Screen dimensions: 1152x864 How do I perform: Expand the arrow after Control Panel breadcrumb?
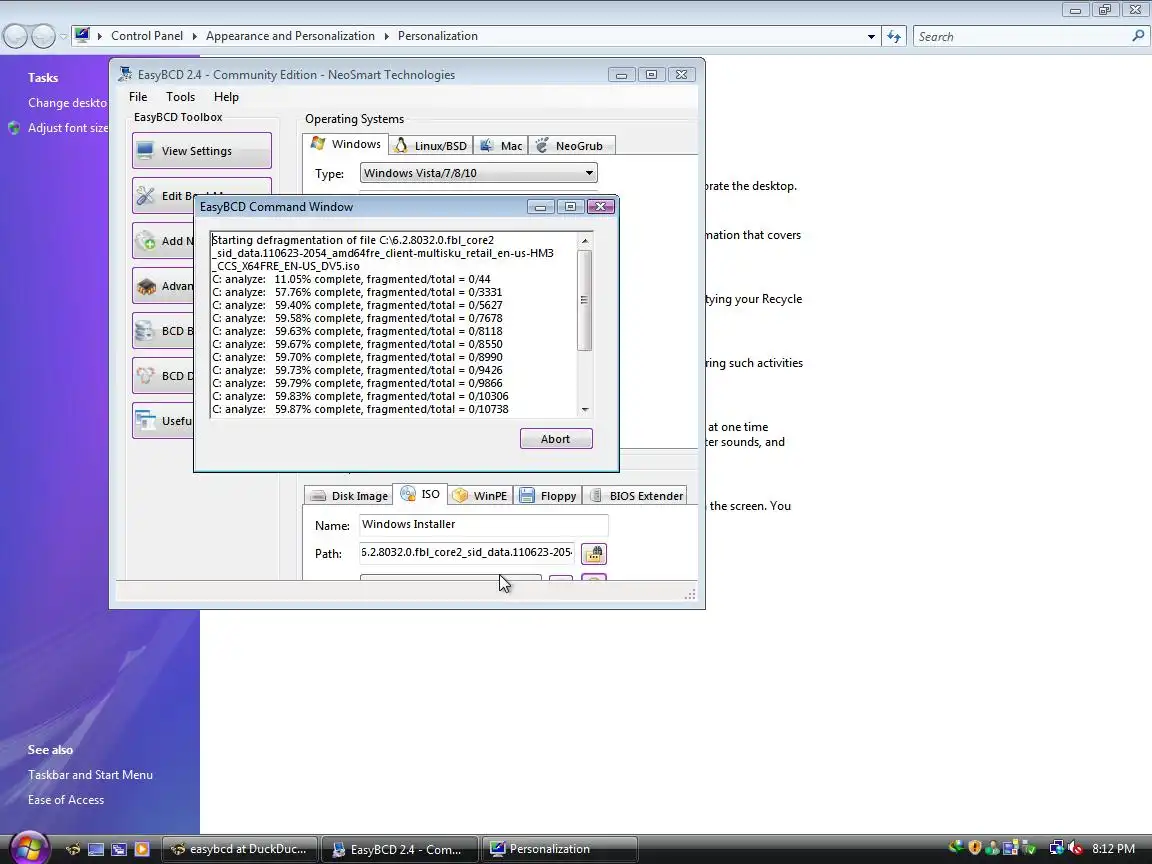(195, 36)
